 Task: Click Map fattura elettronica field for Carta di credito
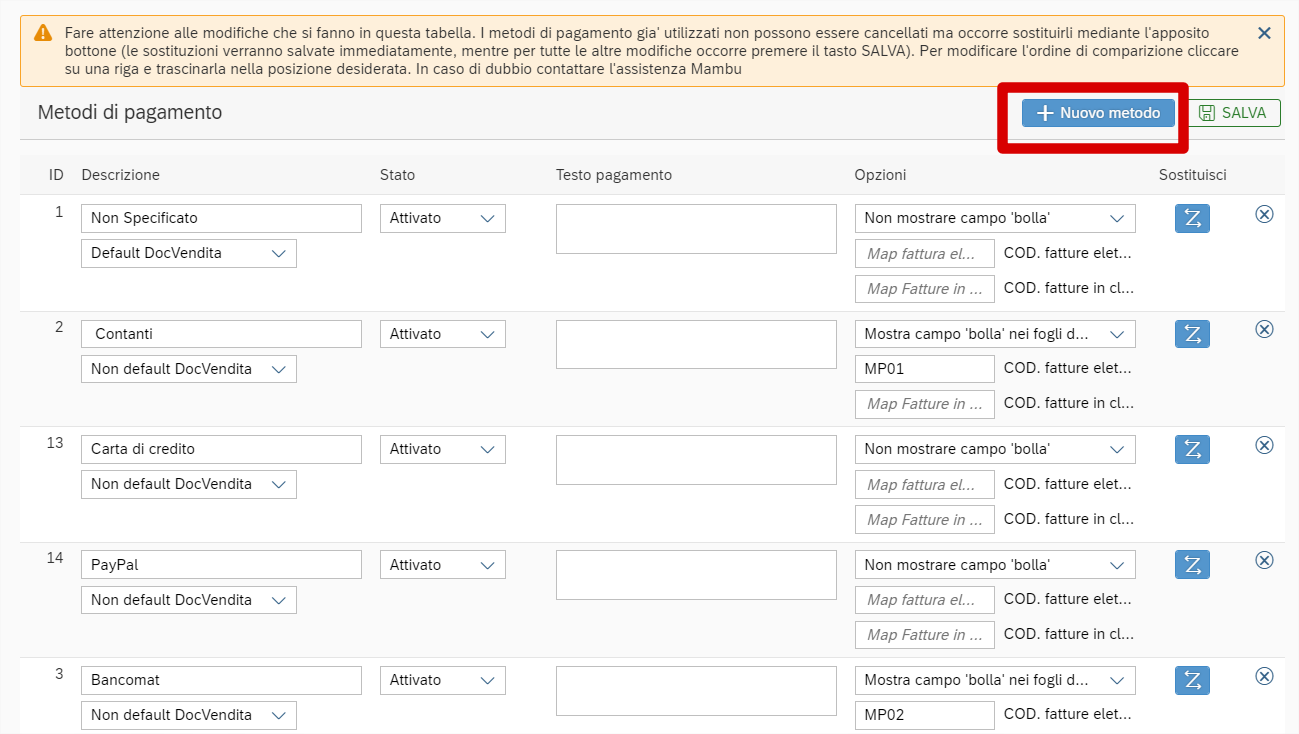click(x=924, y=484)
